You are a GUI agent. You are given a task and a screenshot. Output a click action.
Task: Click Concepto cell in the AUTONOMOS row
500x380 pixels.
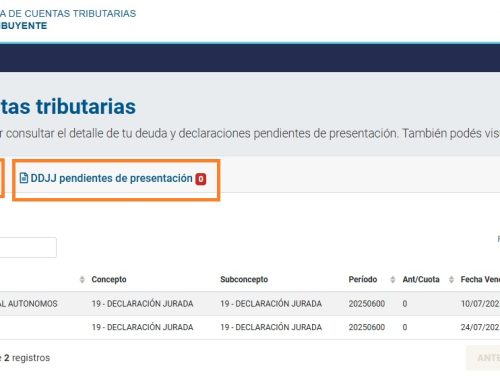click(x=142, y=304)
